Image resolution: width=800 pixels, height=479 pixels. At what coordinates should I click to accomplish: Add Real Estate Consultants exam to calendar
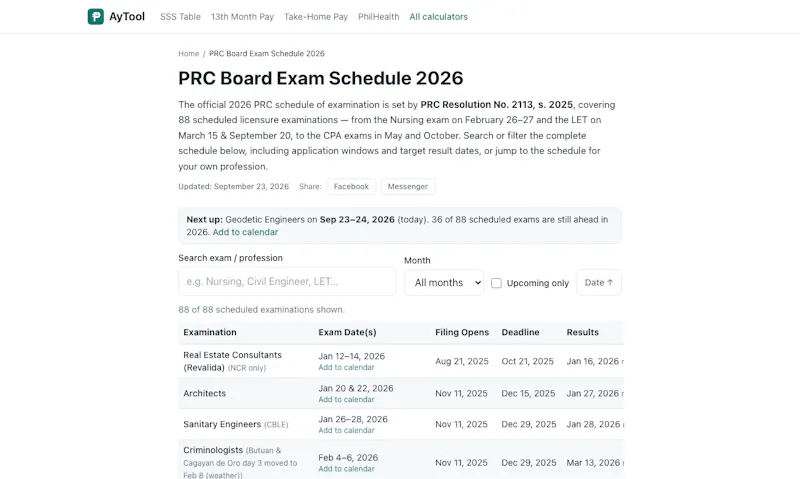346,367
